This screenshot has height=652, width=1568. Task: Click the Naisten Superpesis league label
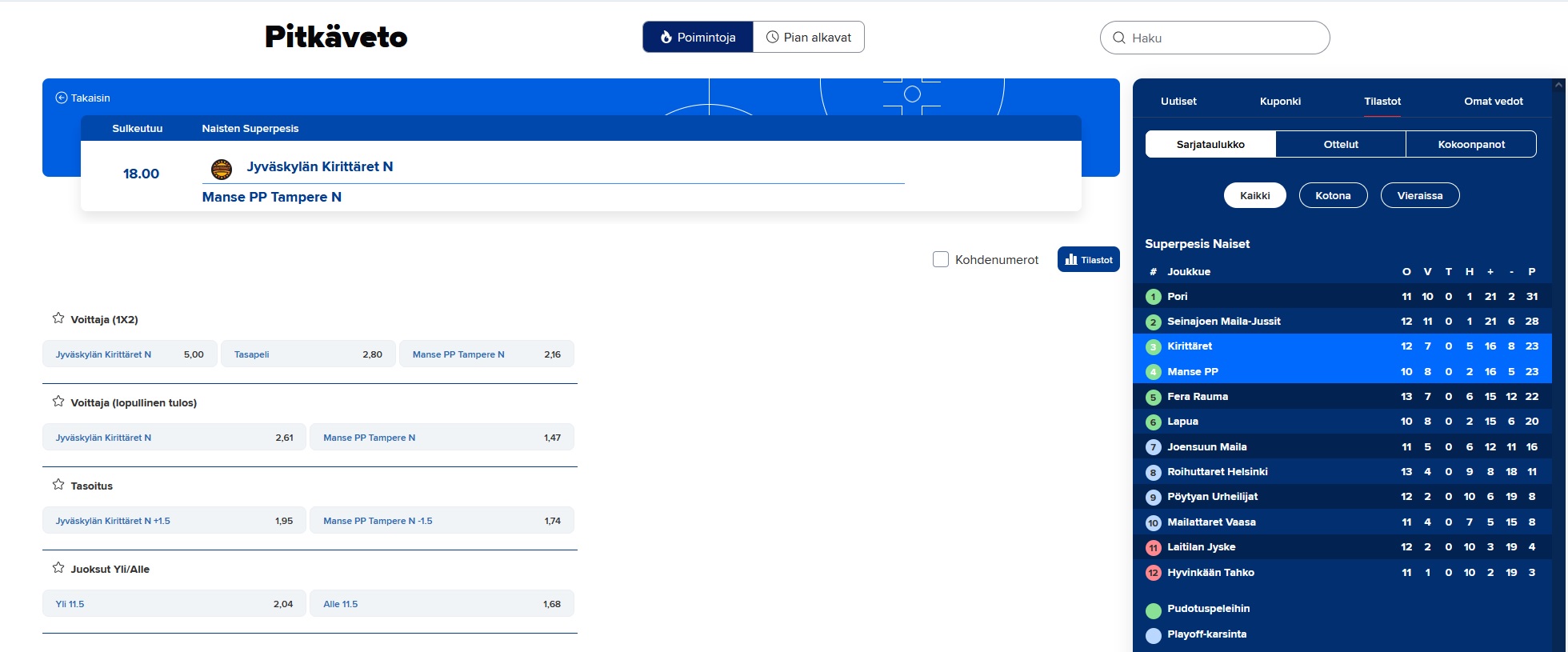(x=250, y=128)
